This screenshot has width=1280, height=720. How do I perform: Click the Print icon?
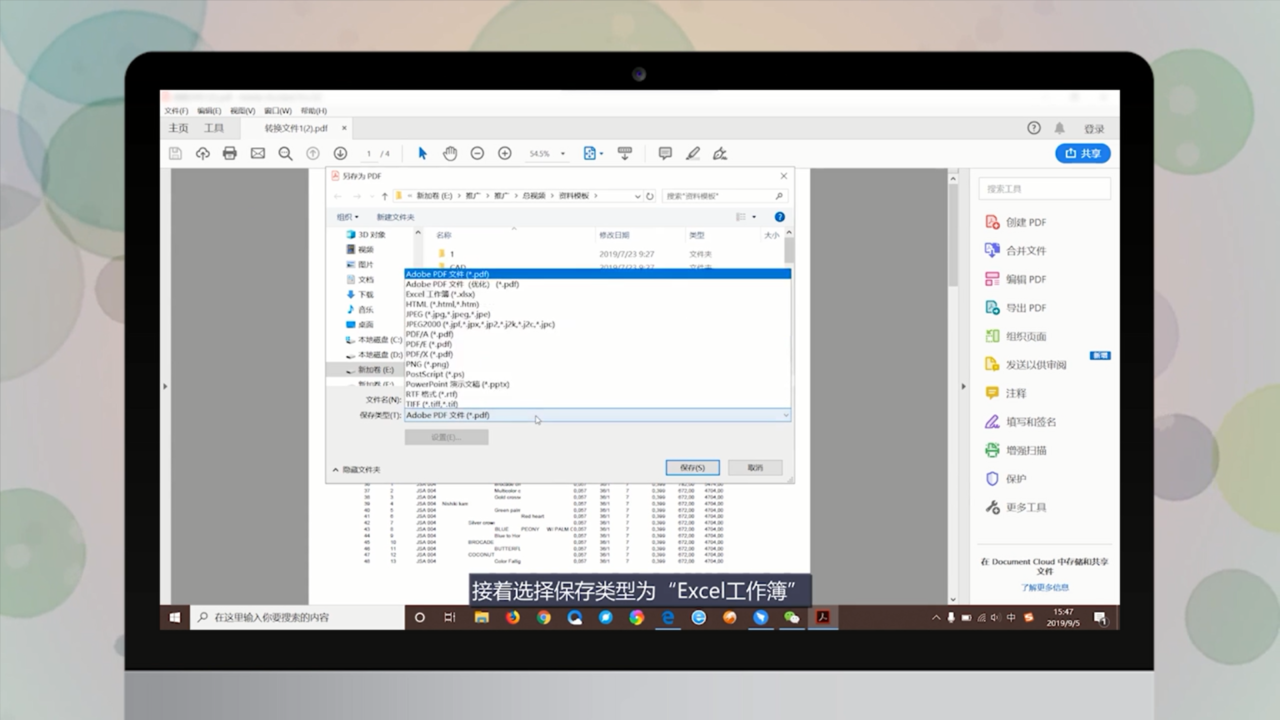229,152
